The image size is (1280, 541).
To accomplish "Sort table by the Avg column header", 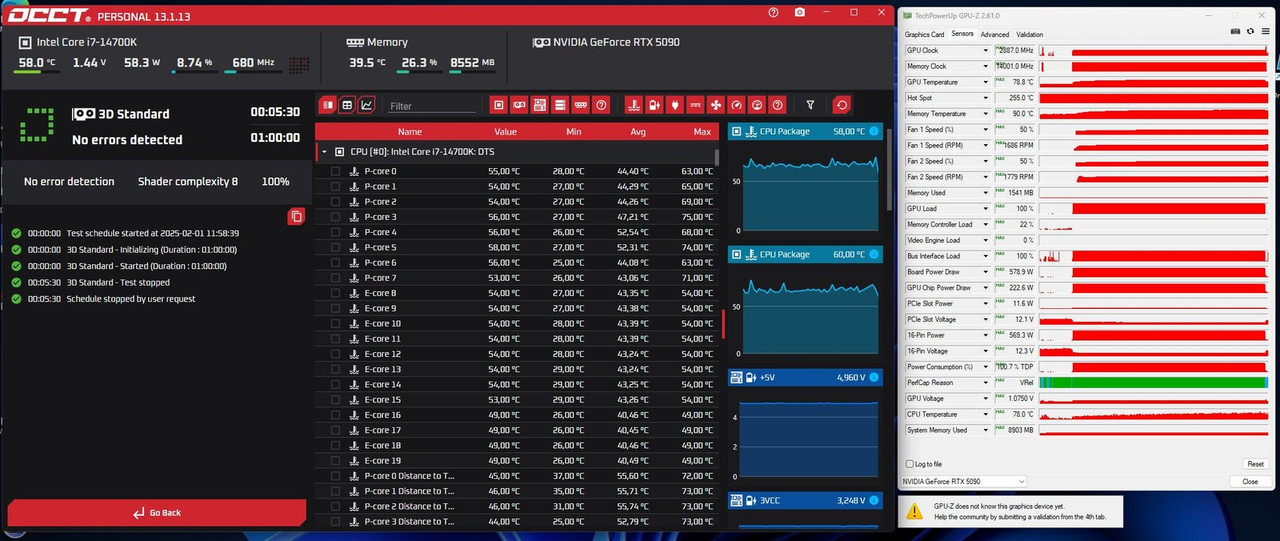I will [x=638, y=131].
